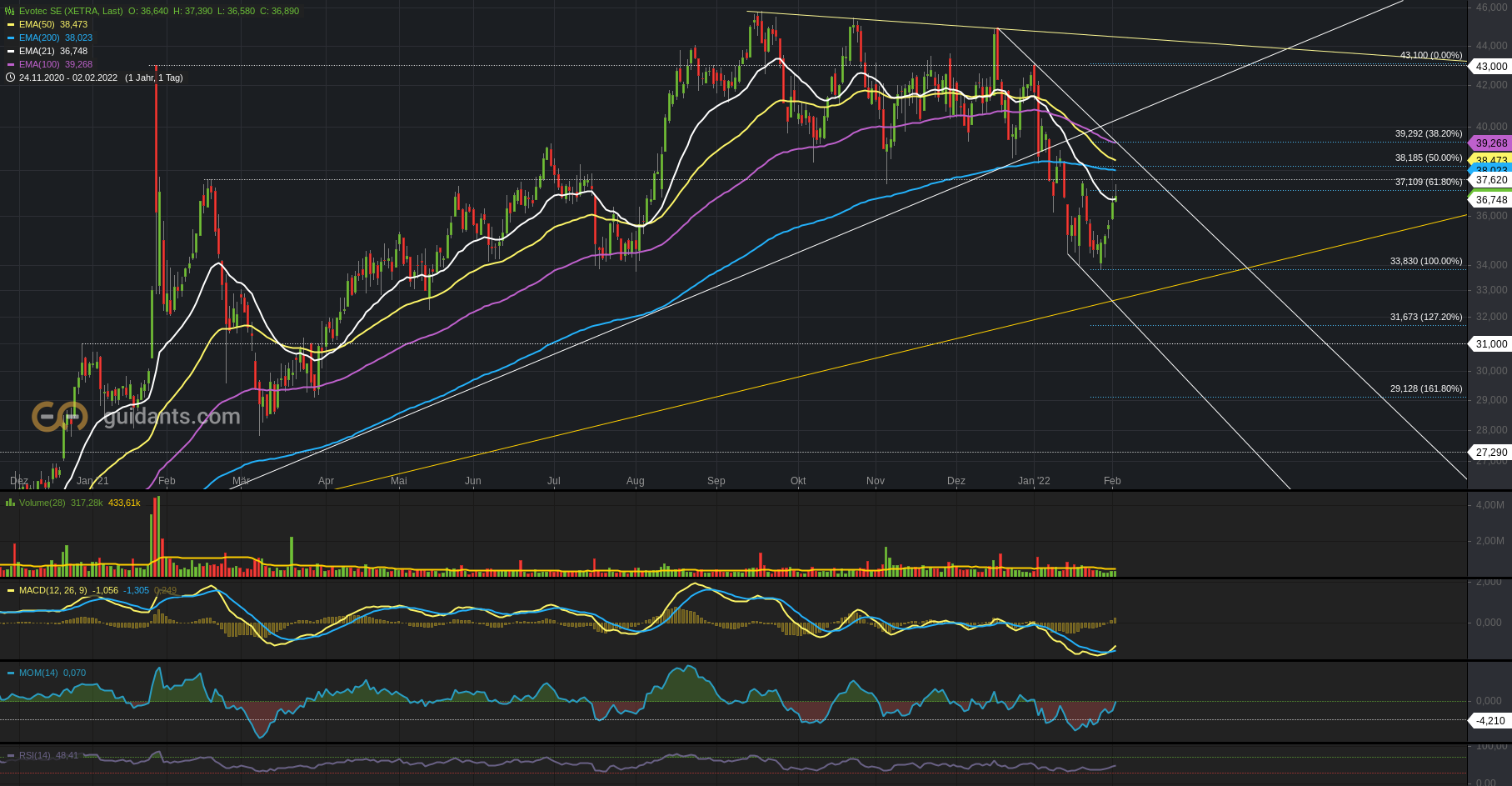1512x786 pixels.
Task: Click the RSI(14) indicator marker
Action: [10, 755]
